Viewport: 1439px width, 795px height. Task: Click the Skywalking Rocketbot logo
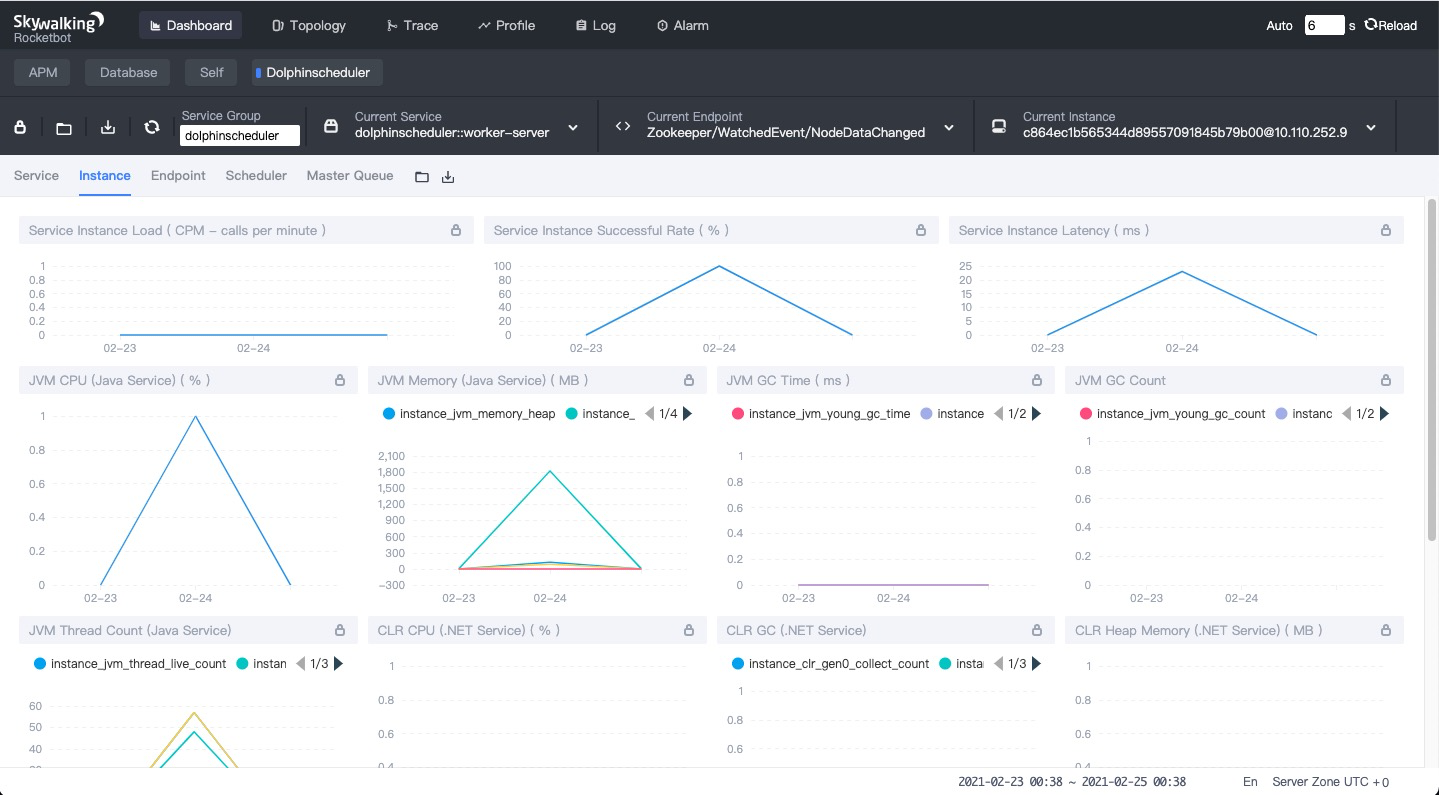(58, 27)
